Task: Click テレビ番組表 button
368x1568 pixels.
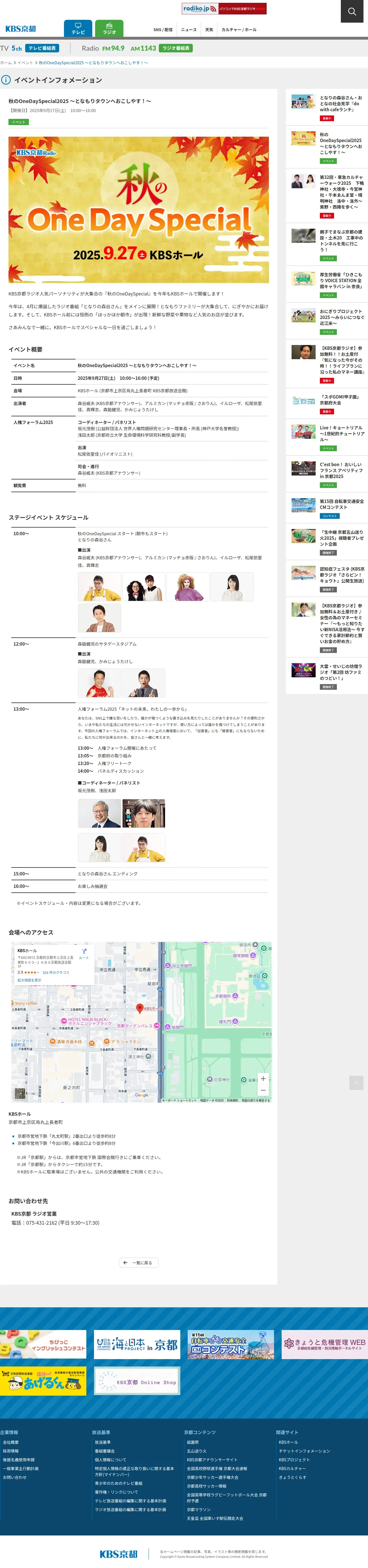Action: tap(42, 48)
